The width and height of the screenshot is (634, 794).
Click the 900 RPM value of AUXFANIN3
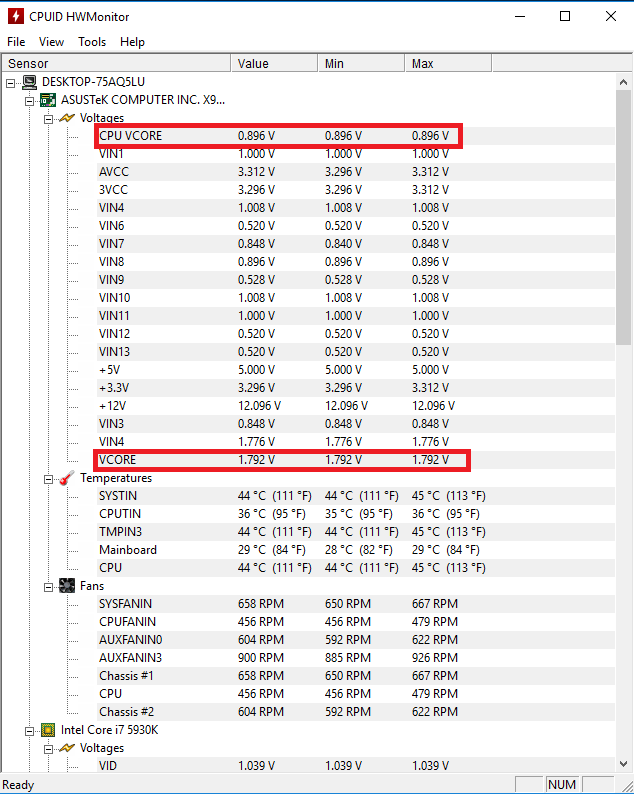261,658
